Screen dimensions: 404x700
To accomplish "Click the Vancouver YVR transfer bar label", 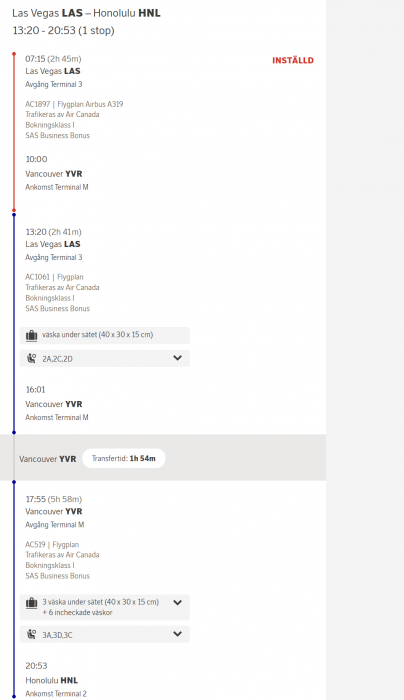I will (x=48, y=459).
